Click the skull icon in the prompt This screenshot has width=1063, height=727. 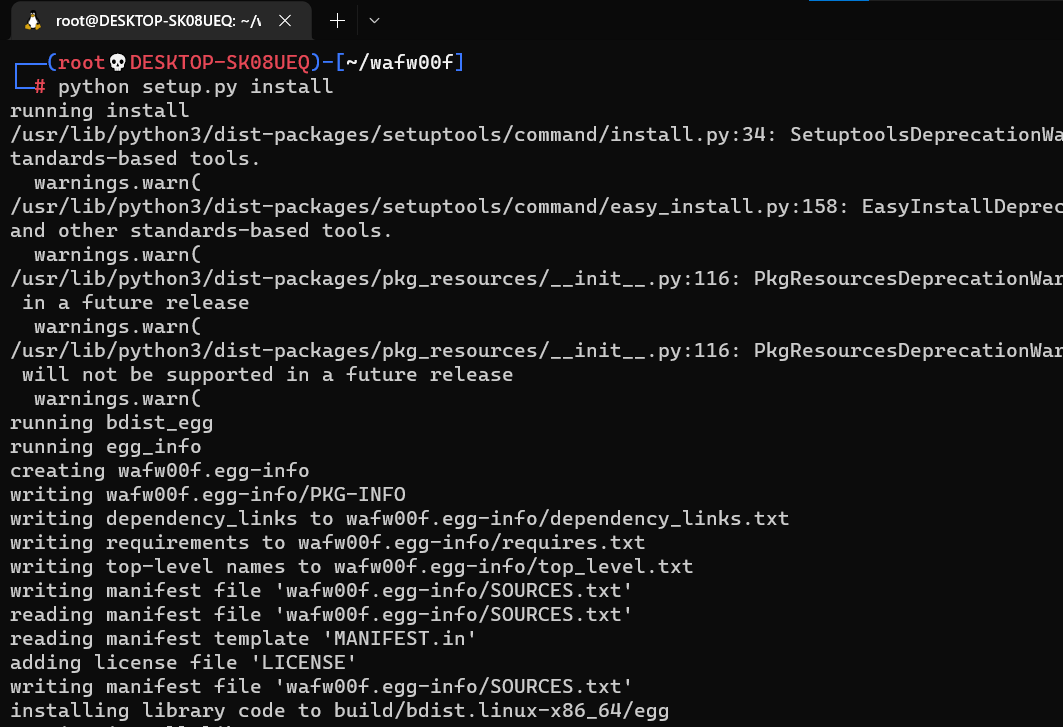[117, 63]
